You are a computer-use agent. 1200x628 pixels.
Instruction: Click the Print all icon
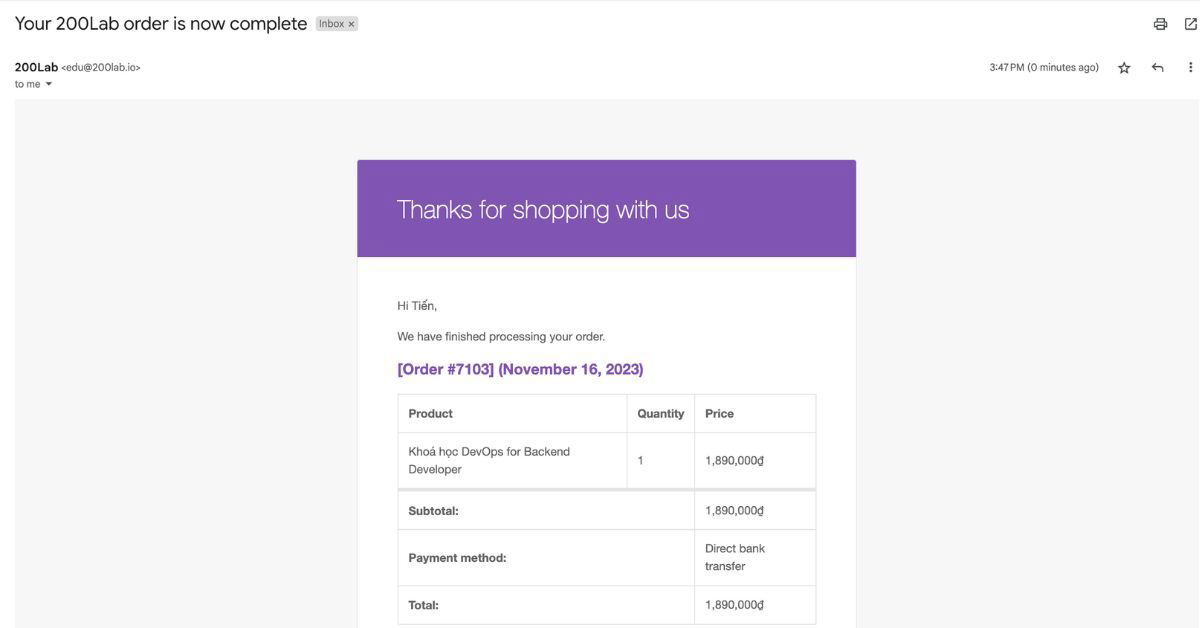tap(1160, 24)
